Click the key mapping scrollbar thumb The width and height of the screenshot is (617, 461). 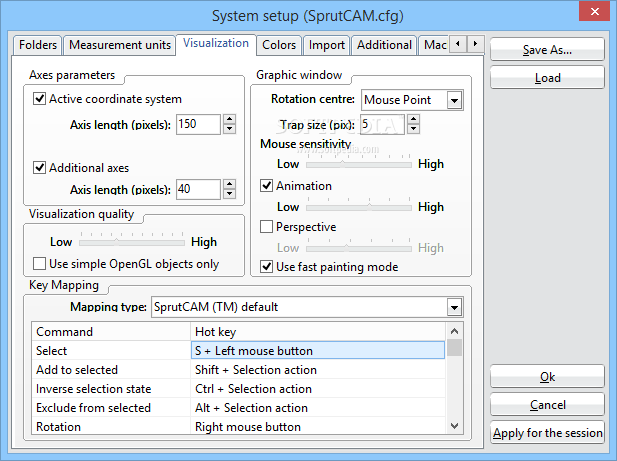click(454, 348)
